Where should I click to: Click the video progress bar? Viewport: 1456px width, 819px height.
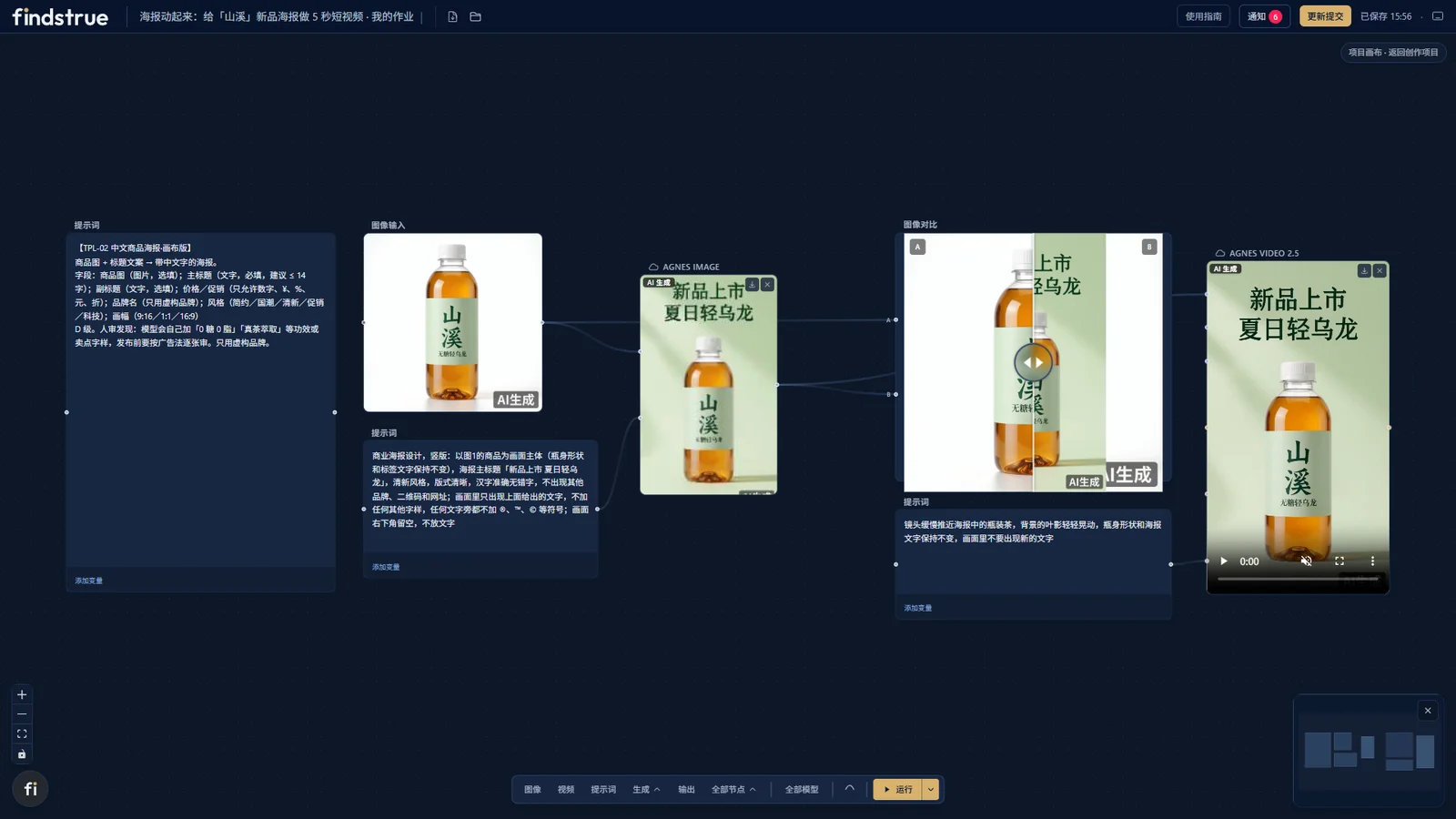1298,579
